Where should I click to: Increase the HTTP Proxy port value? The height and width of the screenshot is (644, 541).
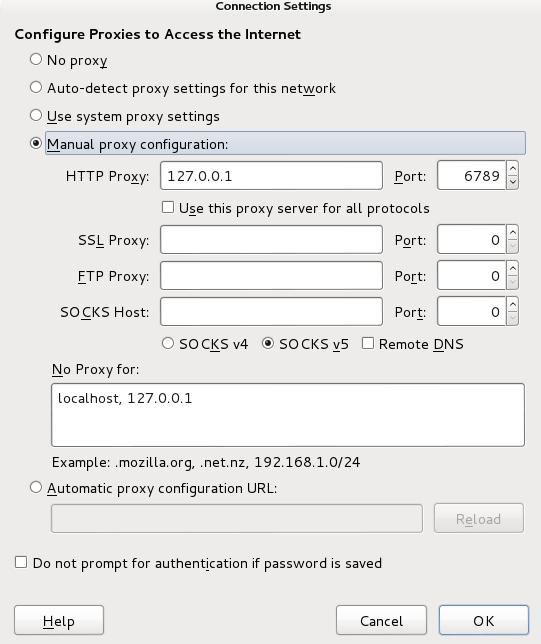[x=512, y=168]
